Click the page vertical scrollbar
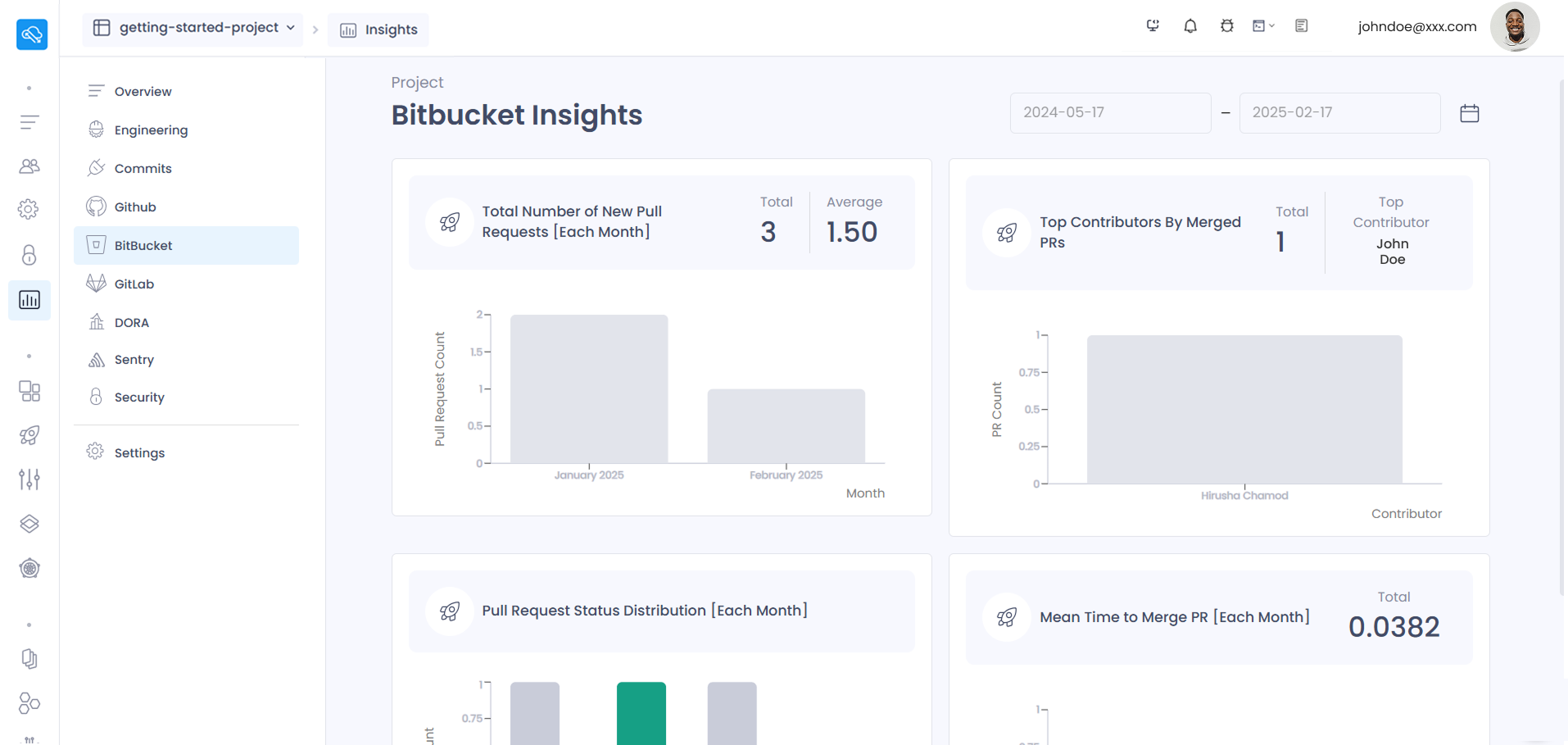1568x745 pixels. pyautogui.click(x=1563, y=336)
